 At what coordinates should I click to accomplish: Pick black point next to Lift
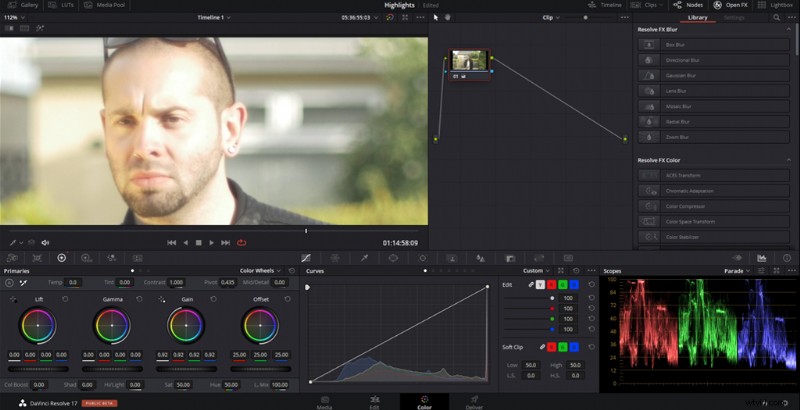coord(13,299)
